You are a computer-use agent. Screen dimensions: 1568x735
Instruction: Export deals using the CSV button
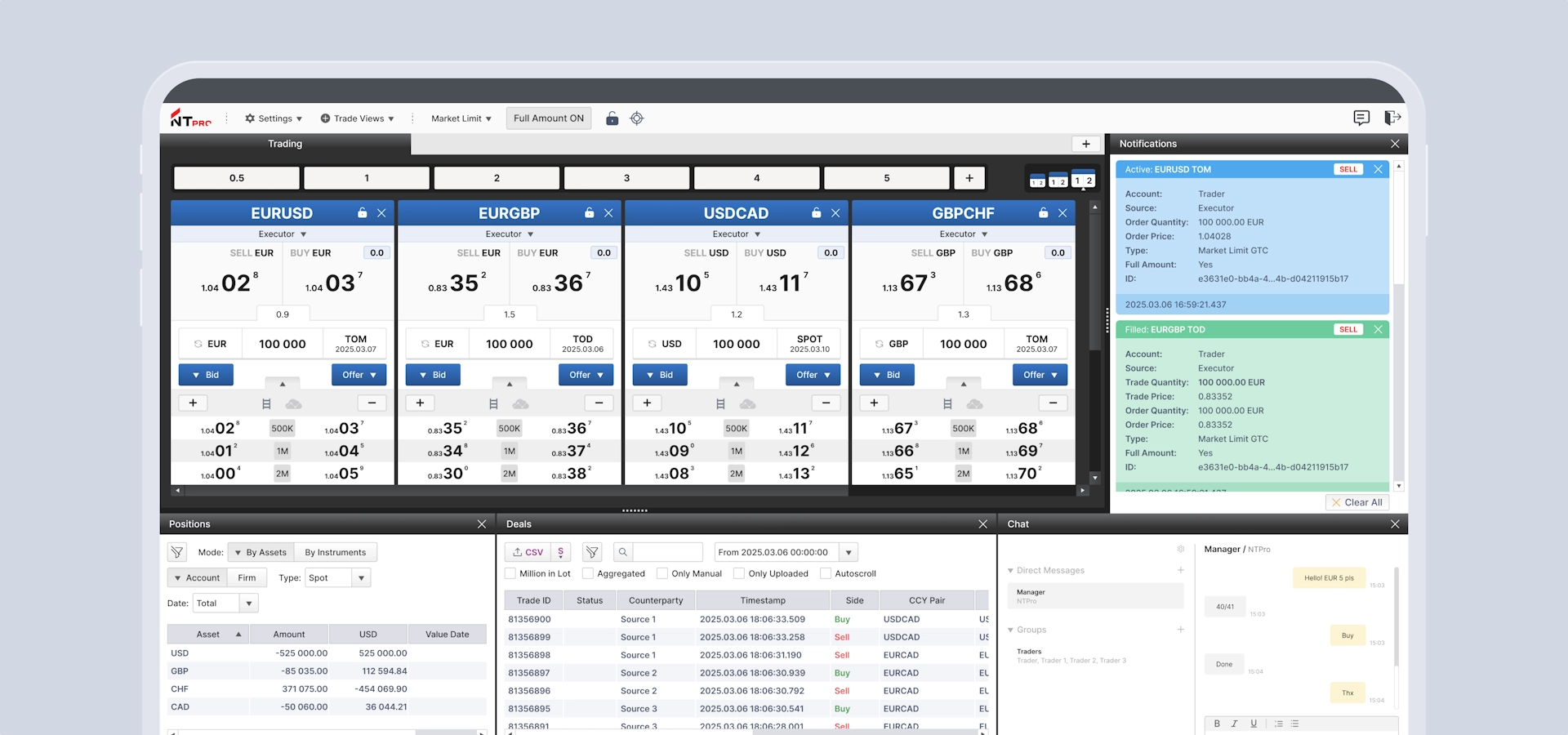tap(528, 552)
